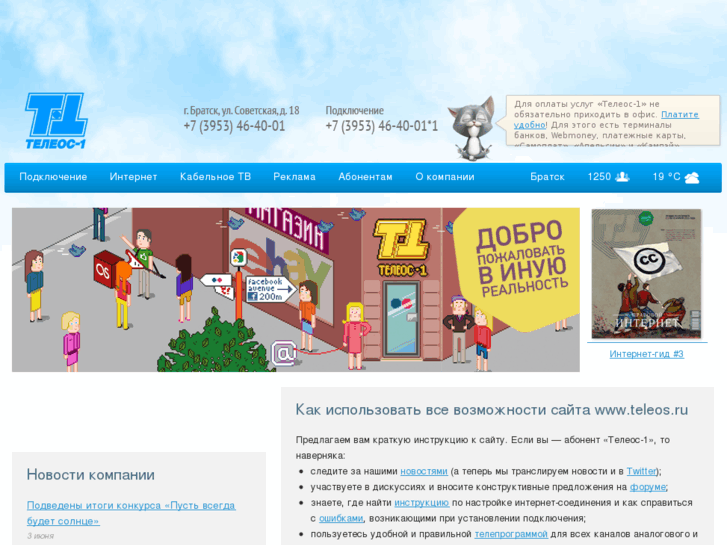Screen dimensions: 727x545
Task: Click the Телеос-1 logo in the header
Action: coord(56,121)
